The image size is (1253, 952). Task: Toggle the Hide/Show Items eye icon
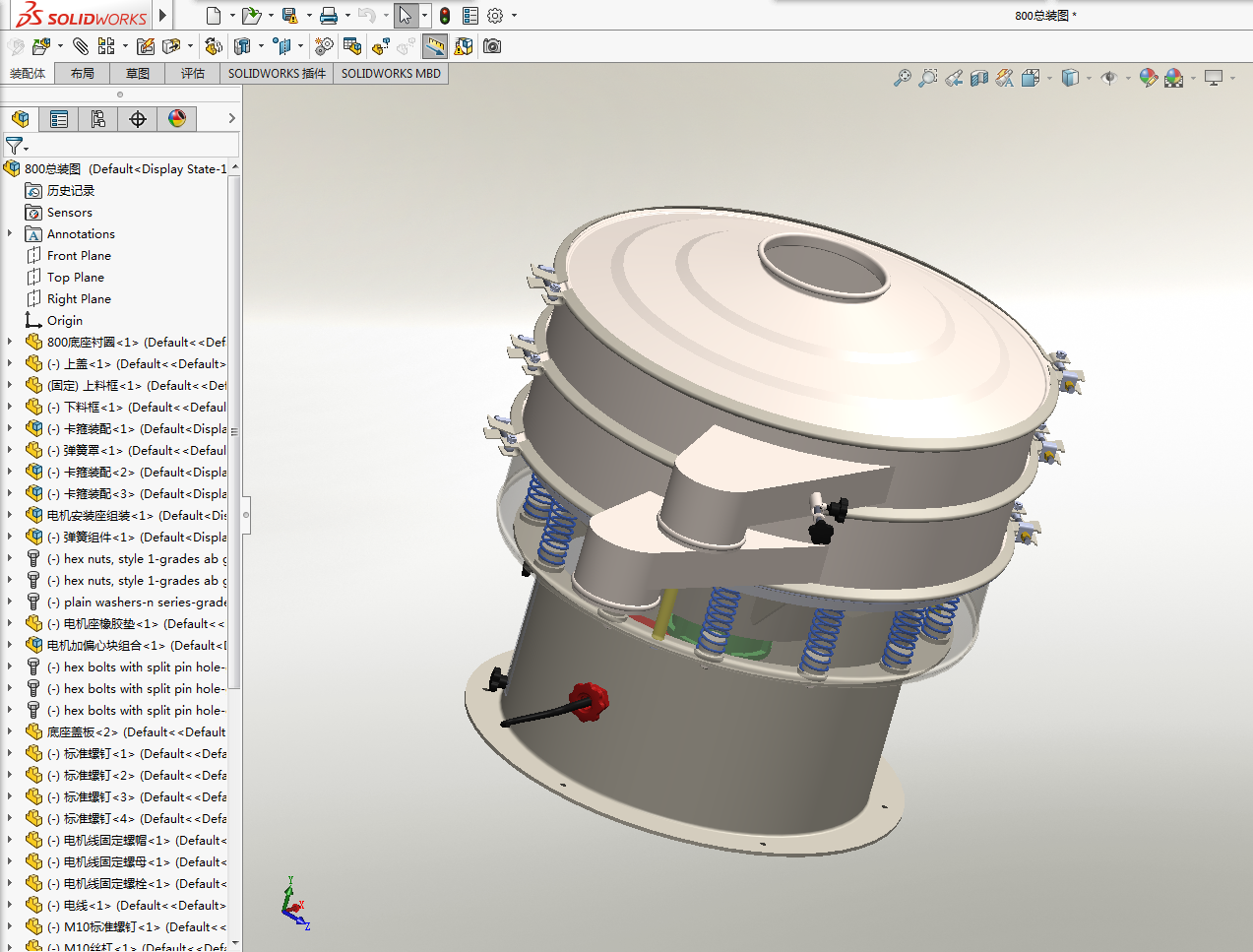pyautogui.click(x=1108, y=78)
